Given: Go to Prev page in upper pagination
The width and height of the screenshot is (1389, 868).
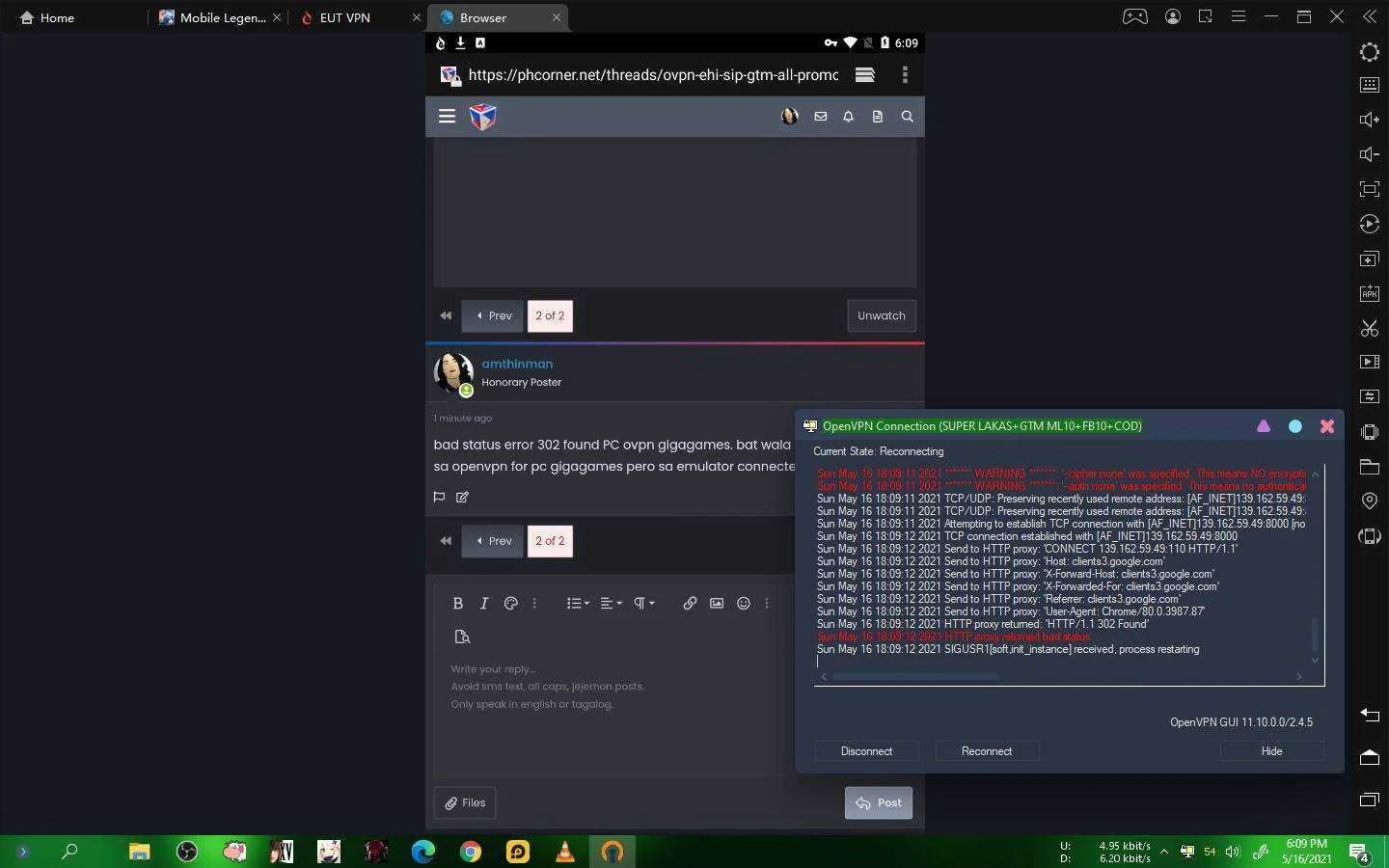Looking at the screenshot, I should click(493, 315).
